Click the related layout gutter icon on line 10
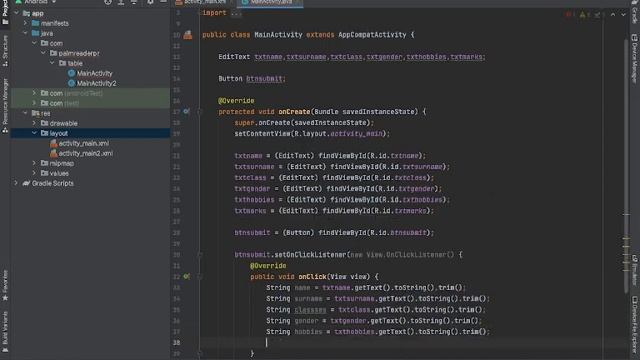This screenshot has height=360, width=640. [188, 35]
